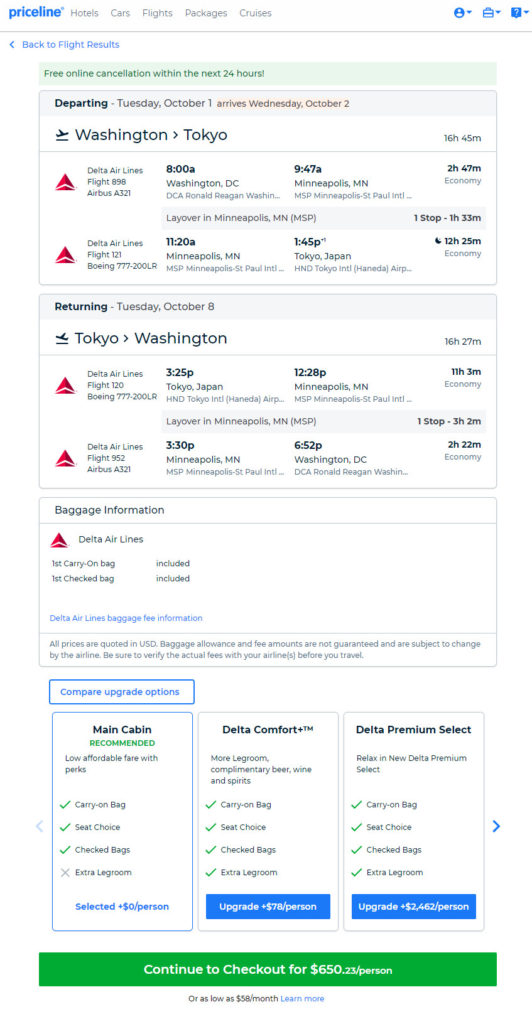Click the priceline logo
532x1024 pixels.
pyautogui.click(x=36, y=12)
